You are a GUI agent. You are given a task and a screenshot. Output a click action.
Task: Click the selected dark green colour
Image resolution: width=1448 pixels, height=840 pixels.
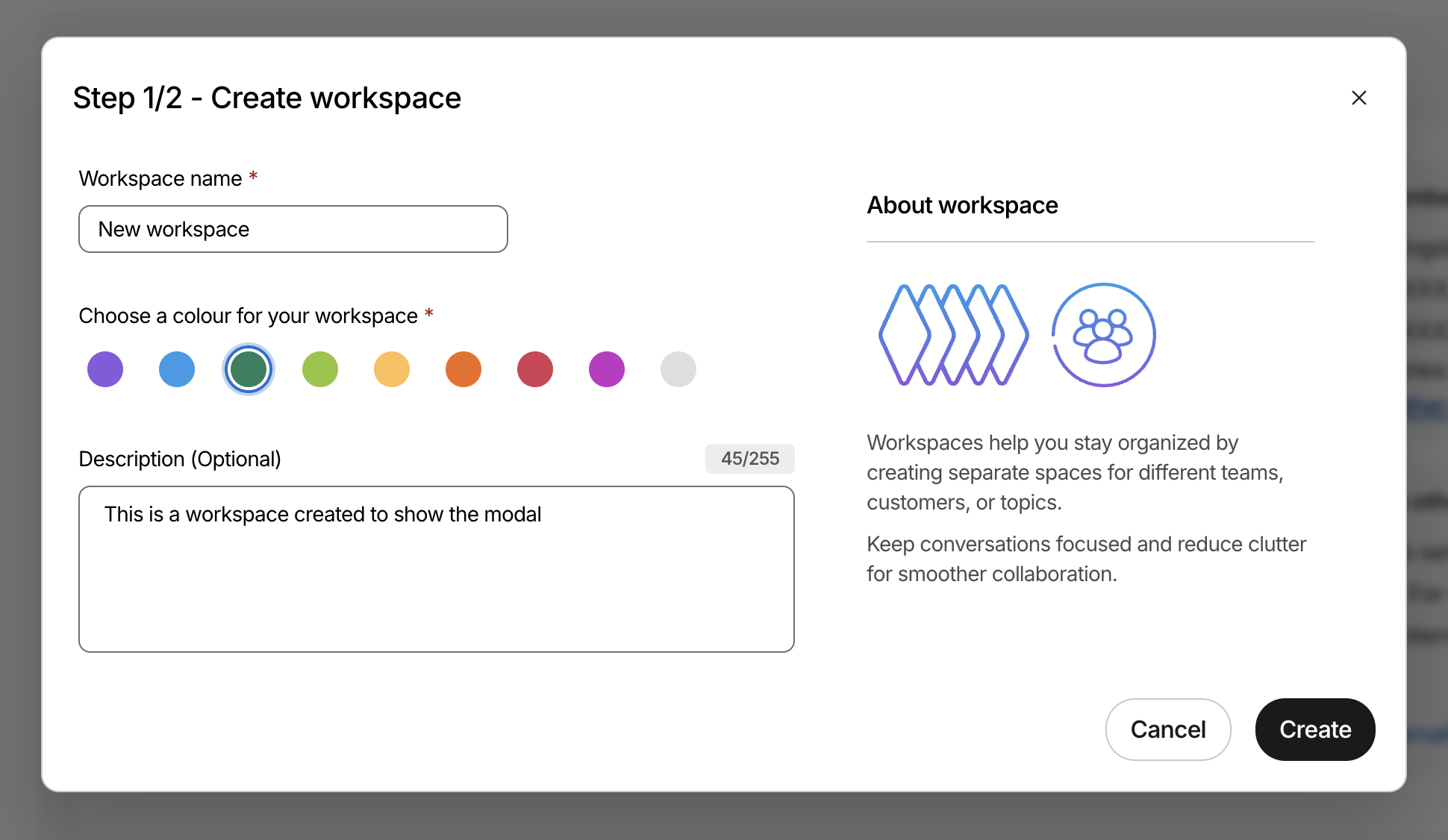249,369
